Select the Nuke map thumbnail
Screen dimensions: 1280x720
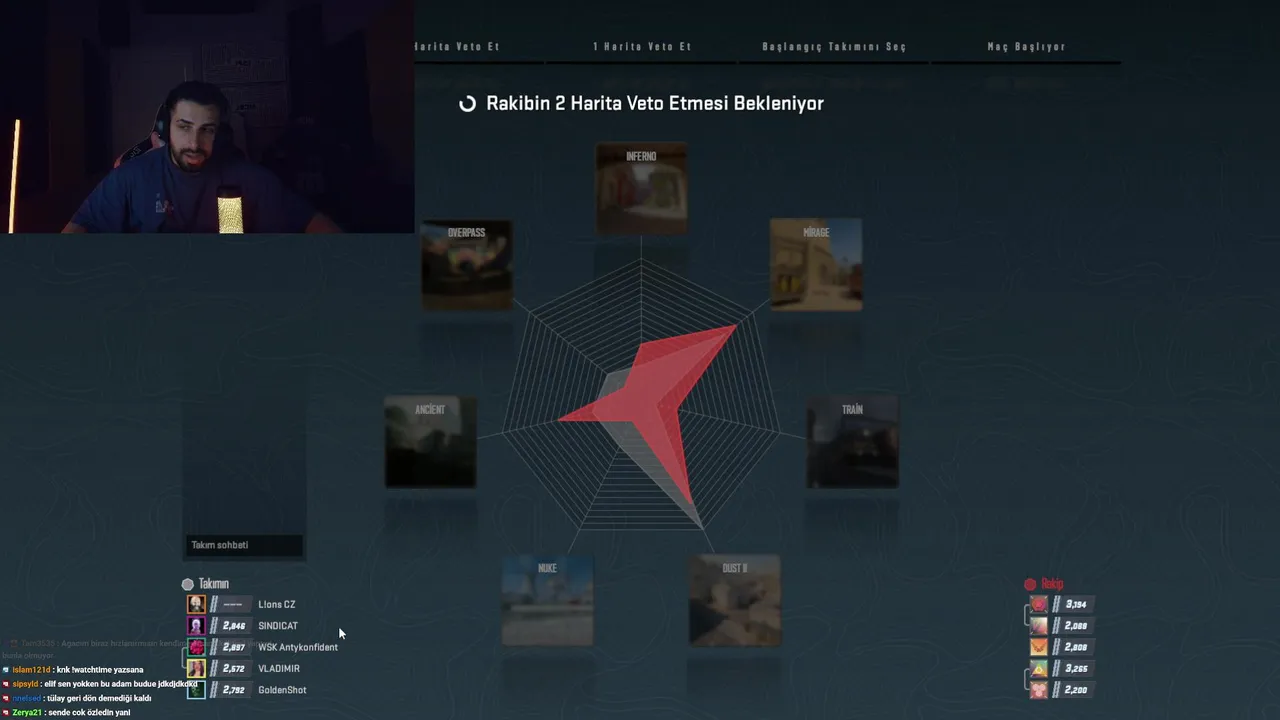click(548, 600)
